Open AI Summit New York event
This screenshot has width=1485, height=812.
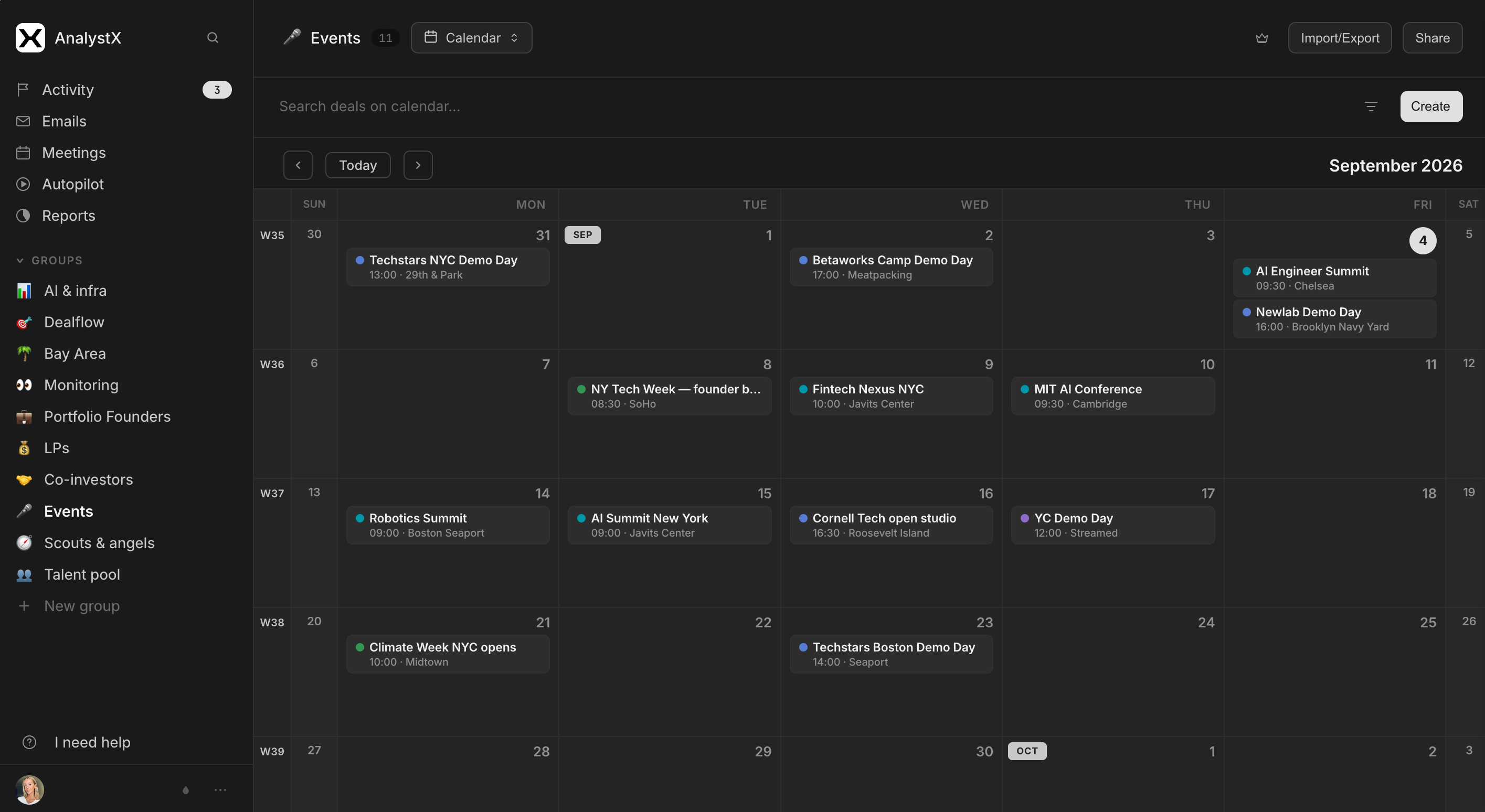point(670,525)
